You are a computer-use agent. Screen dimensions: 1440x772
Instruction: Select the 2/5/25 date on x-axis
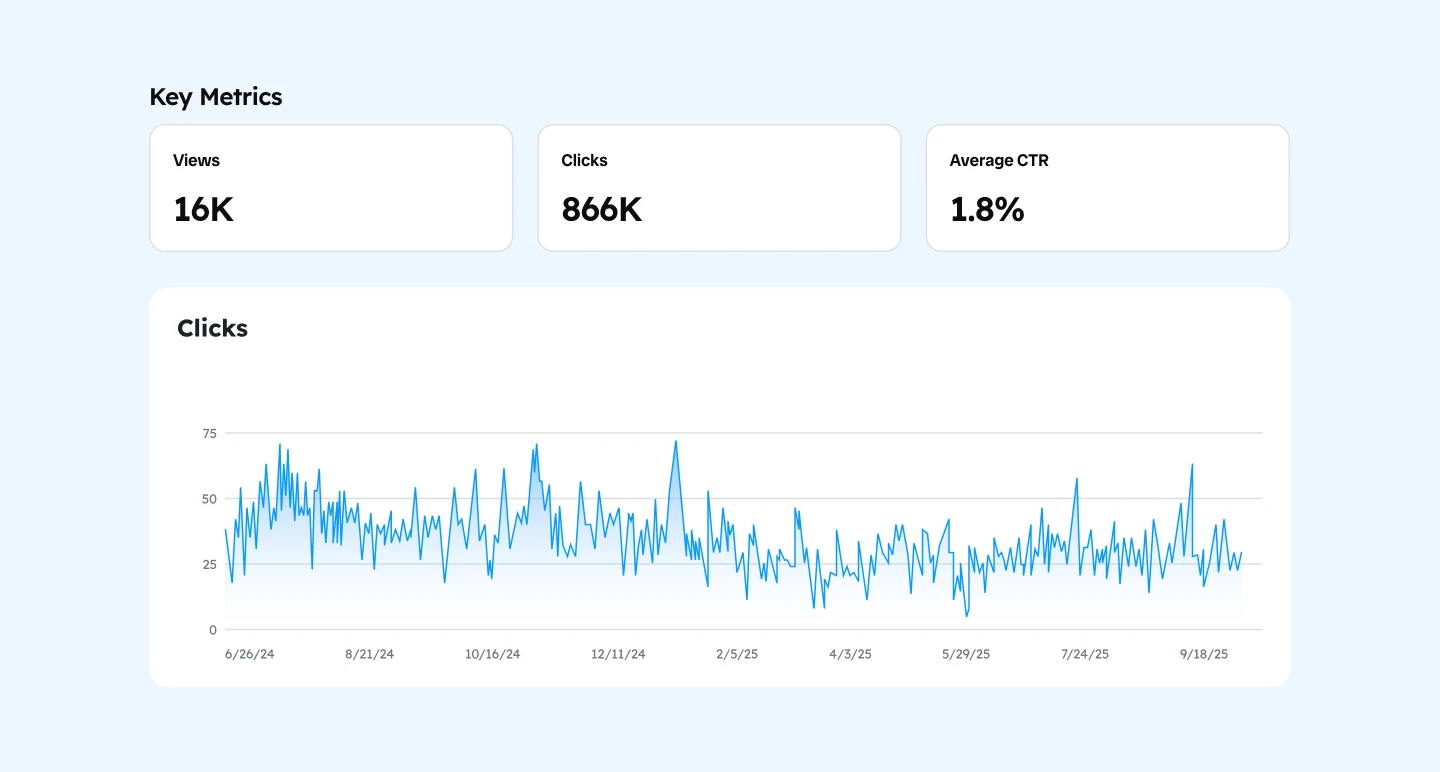coord(737,654)
